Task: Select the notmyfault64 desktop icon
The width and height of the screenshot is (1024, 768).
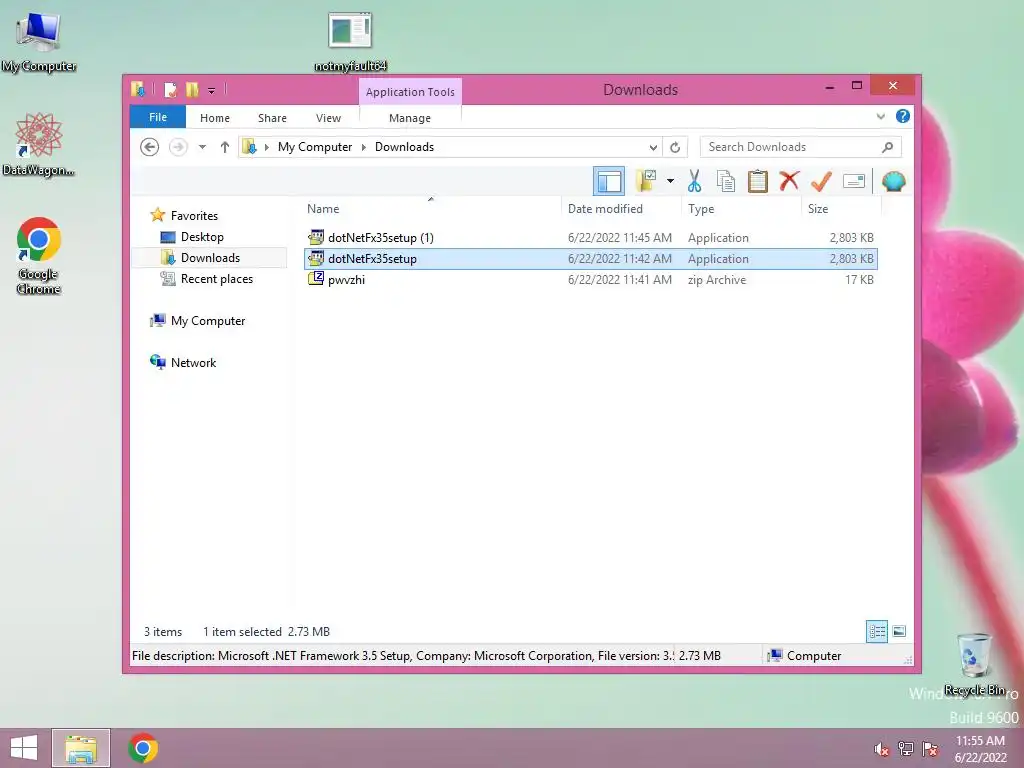Action: (x=350, y=41)
